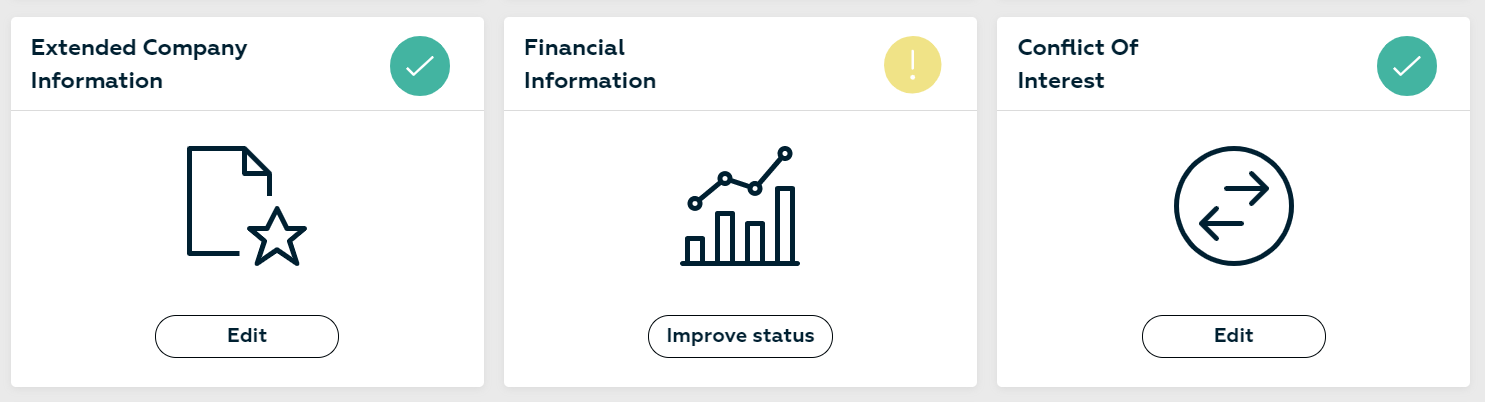Click the green checkmark on Conflict Of Interest
This screenshot has height=402, width=1485.
click(1407, 66)
